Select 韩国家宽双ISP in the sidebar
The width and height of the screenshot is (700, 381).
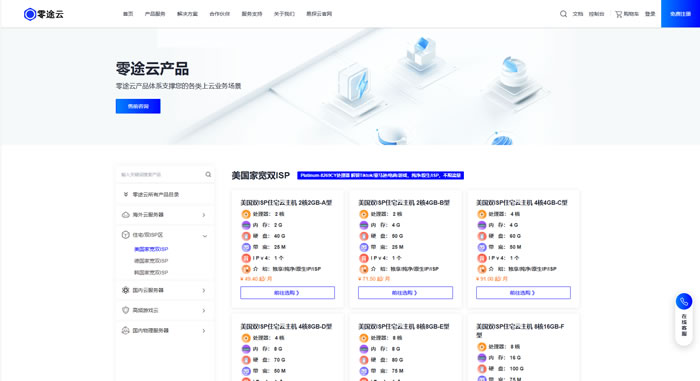(151, 272)
